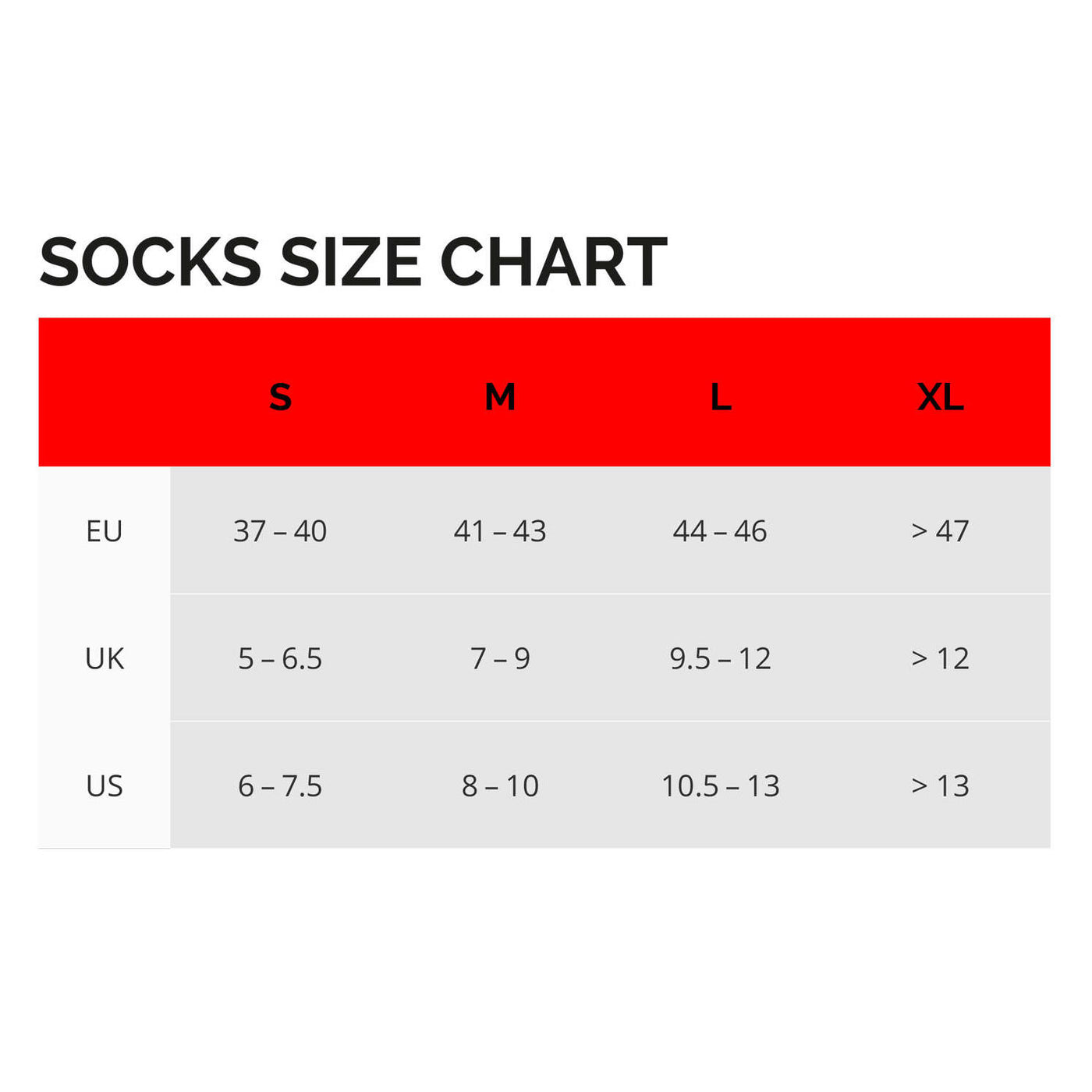Select the S size column header
The image size is (1092, 1092).
280,397
